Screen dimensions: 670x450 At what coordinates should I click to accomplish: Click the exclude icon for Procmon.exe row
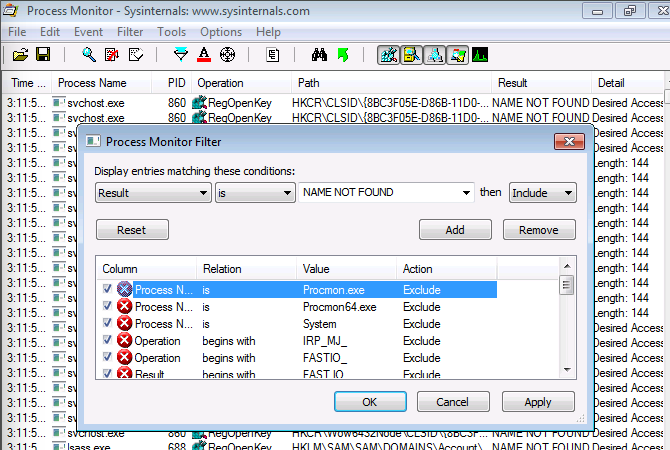[124, 289]
